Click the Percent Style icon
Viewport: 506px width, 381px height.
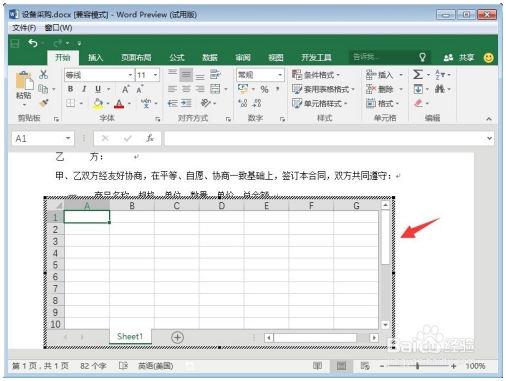(x=264, y=89)
